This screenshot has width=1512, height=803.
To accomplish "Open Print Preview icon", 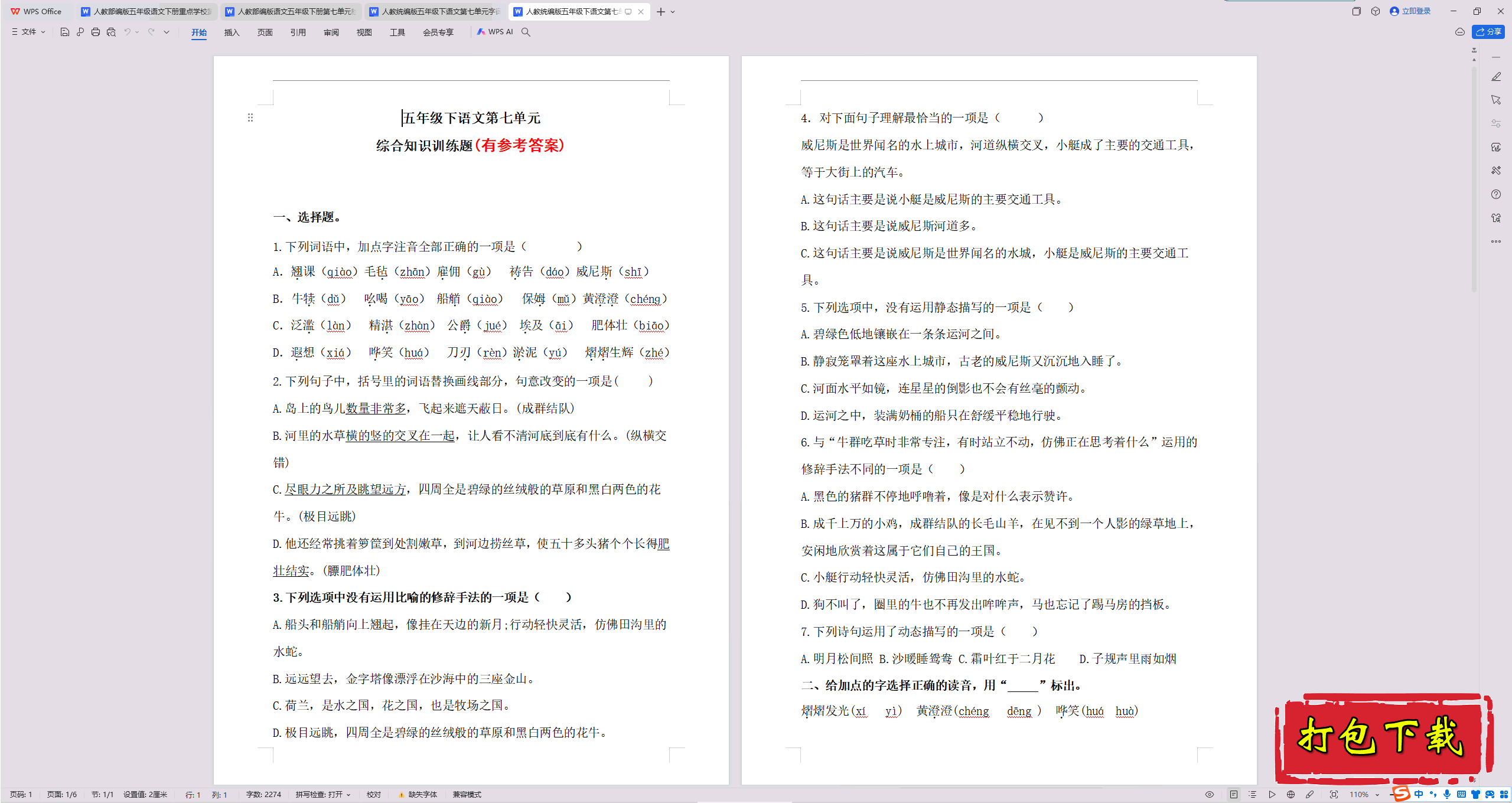I will (x=111, y=32).
